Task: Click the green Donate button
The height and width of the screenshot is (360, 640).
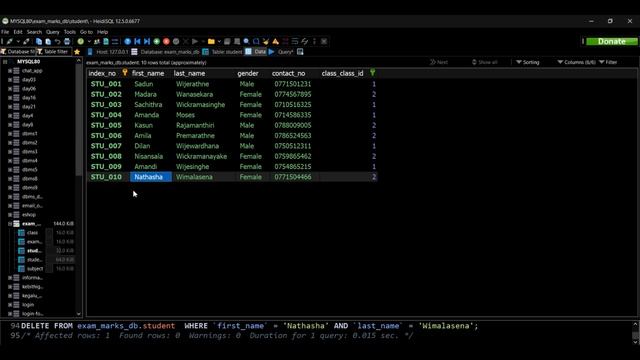Action: coord(611,41)
